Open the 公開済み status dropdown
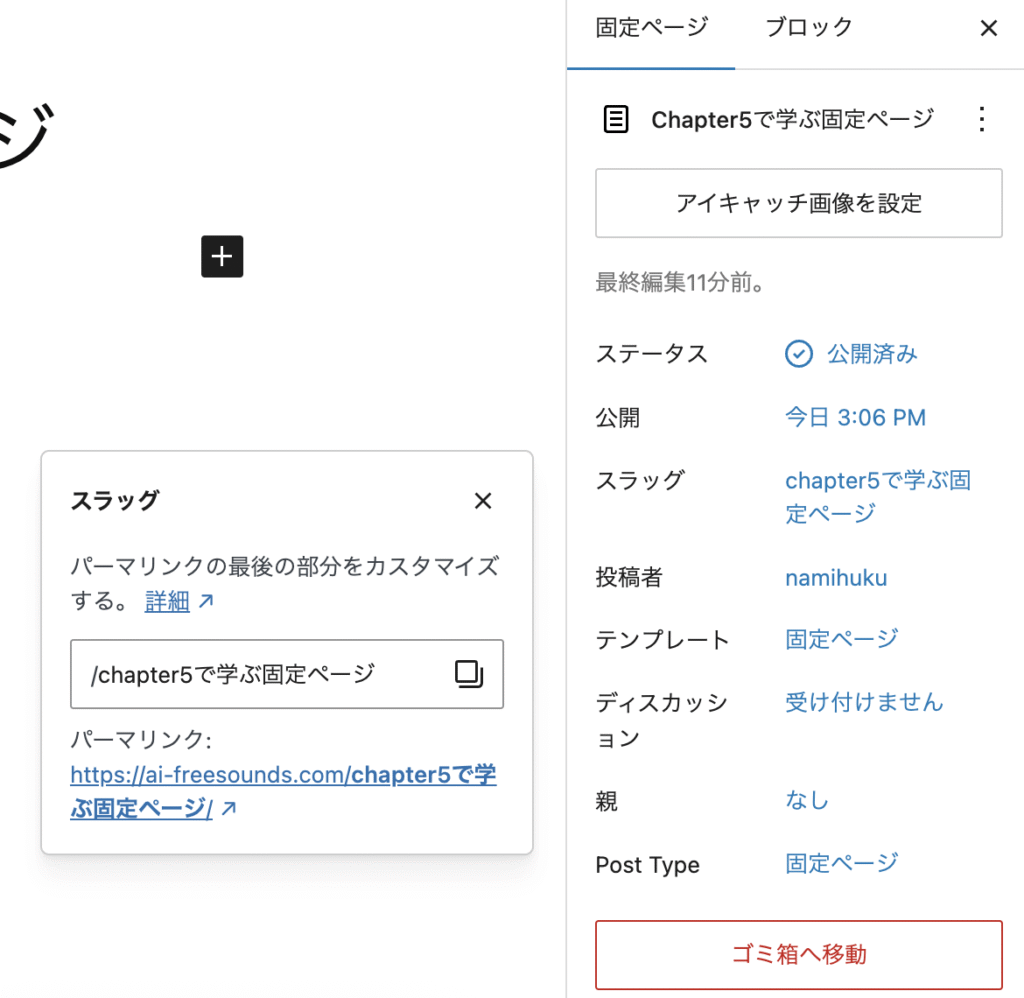1024x998 pixels. pyautogui.click(x=871, y=354)
